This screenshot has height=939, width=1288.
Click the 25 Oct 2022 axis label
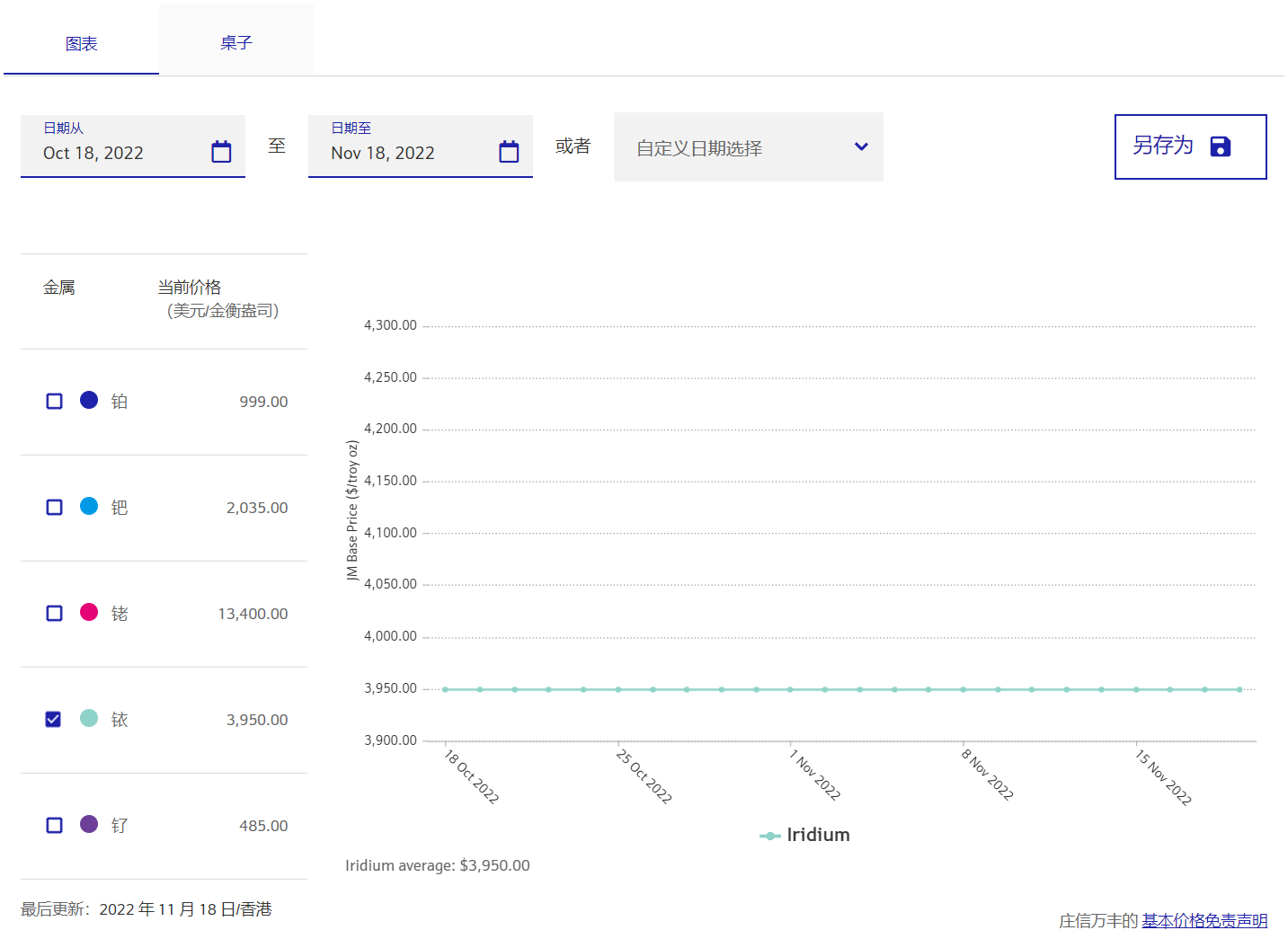[x=644, y=776]
